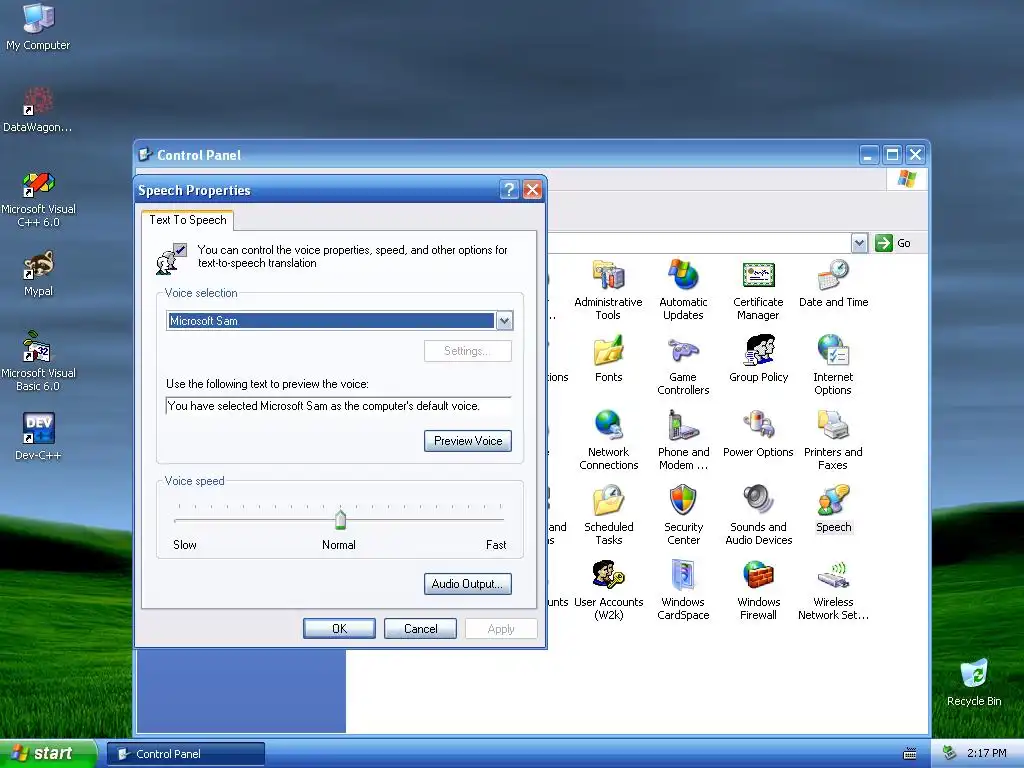Select DataWagon desktop shortcut
The width and height of the screenshot is (1024, 768).
click(x=38, y=109)
